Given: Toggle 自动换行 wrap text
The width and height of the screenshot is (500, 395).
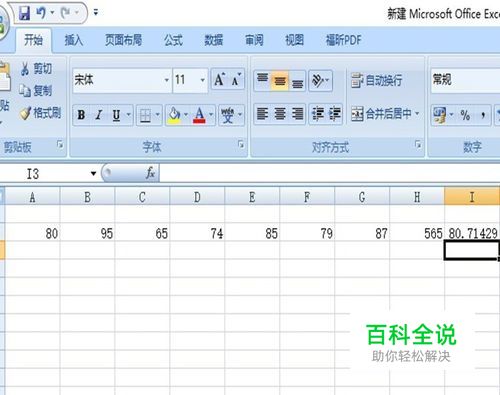Looking at the screenshot, I should pyautogui.click(x=377, y=80).
